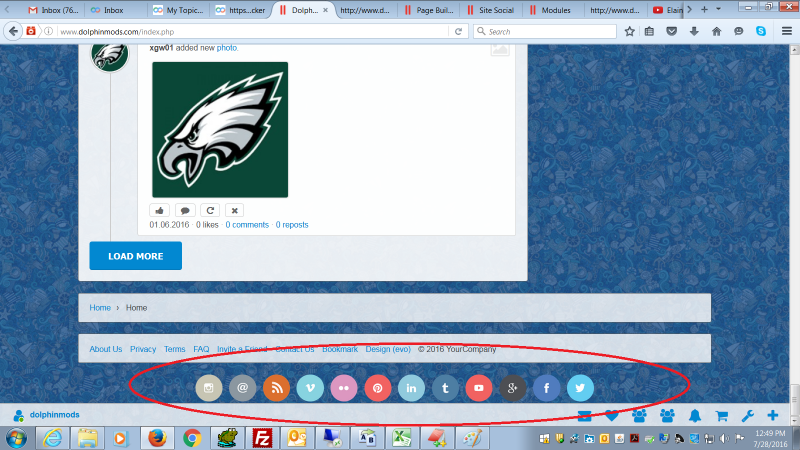Open the heart icon in site toolbar
Viewport: 800px width, 450px height.
point(612,416)
